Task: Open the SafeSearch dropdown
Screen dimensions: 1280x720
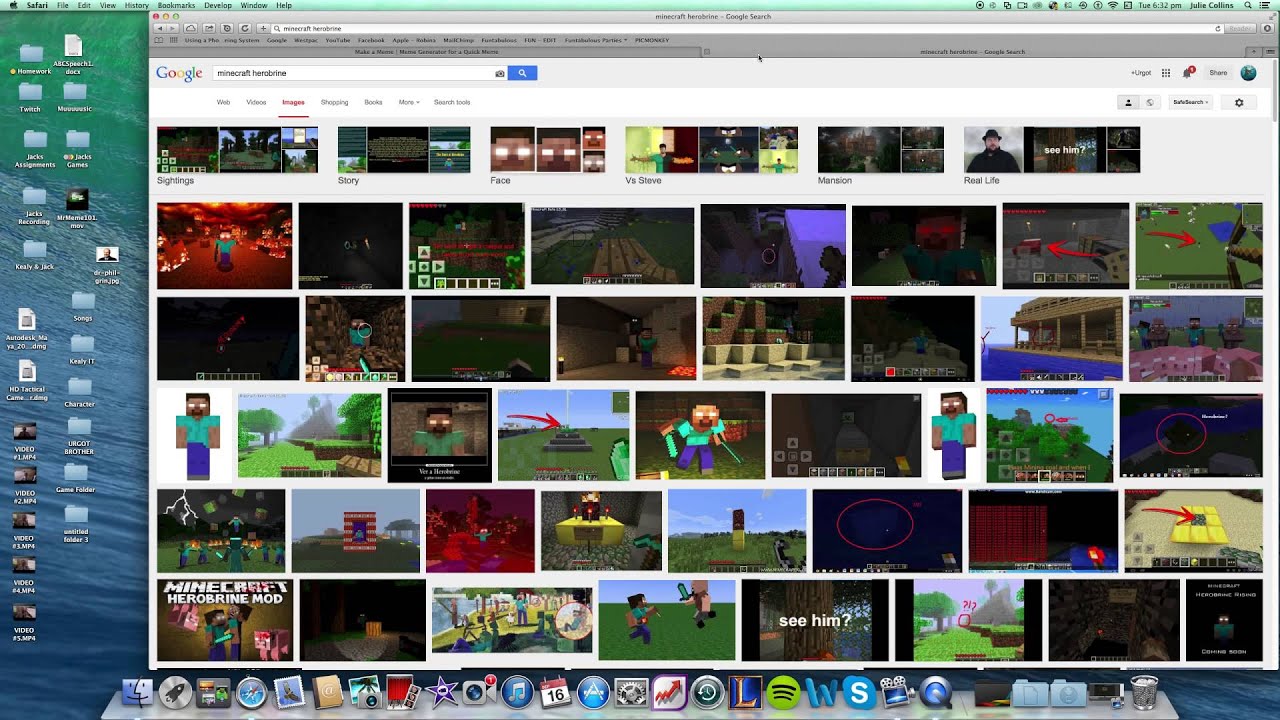Action: click(1190, 102)
